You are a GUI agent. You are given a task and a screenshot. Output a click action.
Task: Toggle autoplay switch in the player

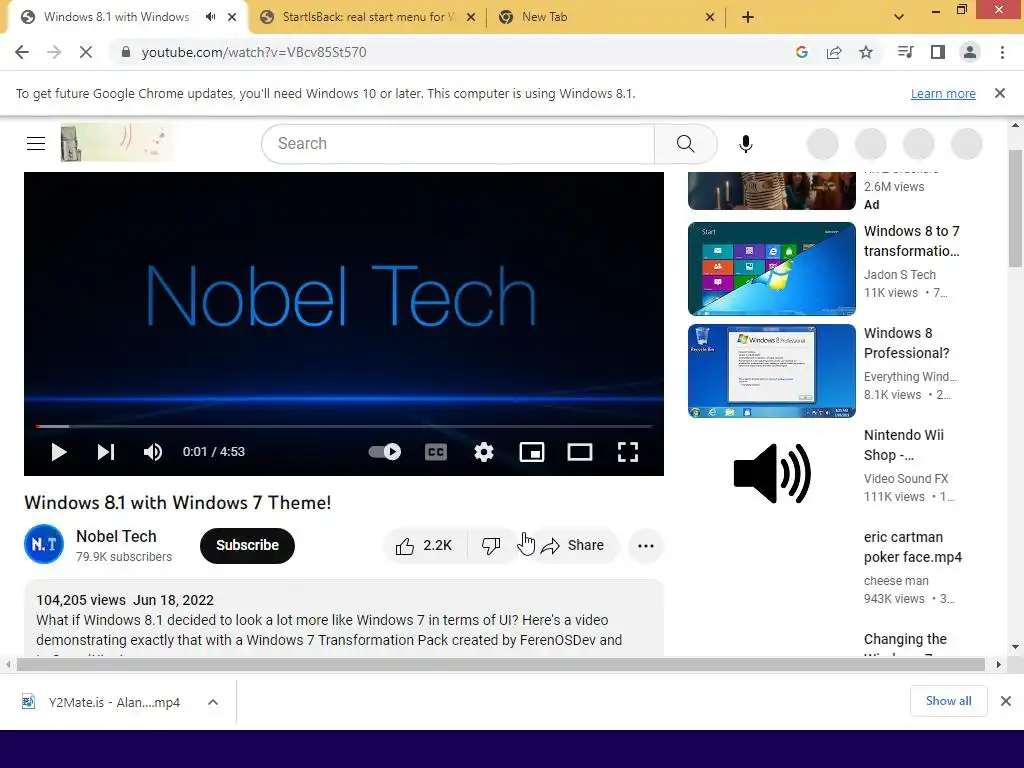tap(385, 452)
